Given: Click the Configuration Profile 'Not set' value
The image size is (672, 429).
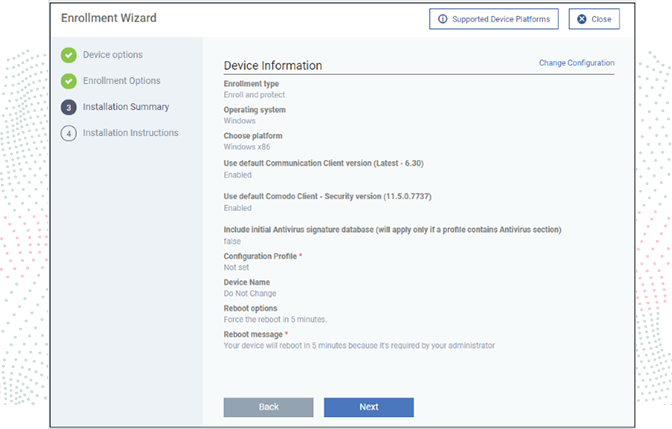Looking at the screenshot, I should point(236,268).
